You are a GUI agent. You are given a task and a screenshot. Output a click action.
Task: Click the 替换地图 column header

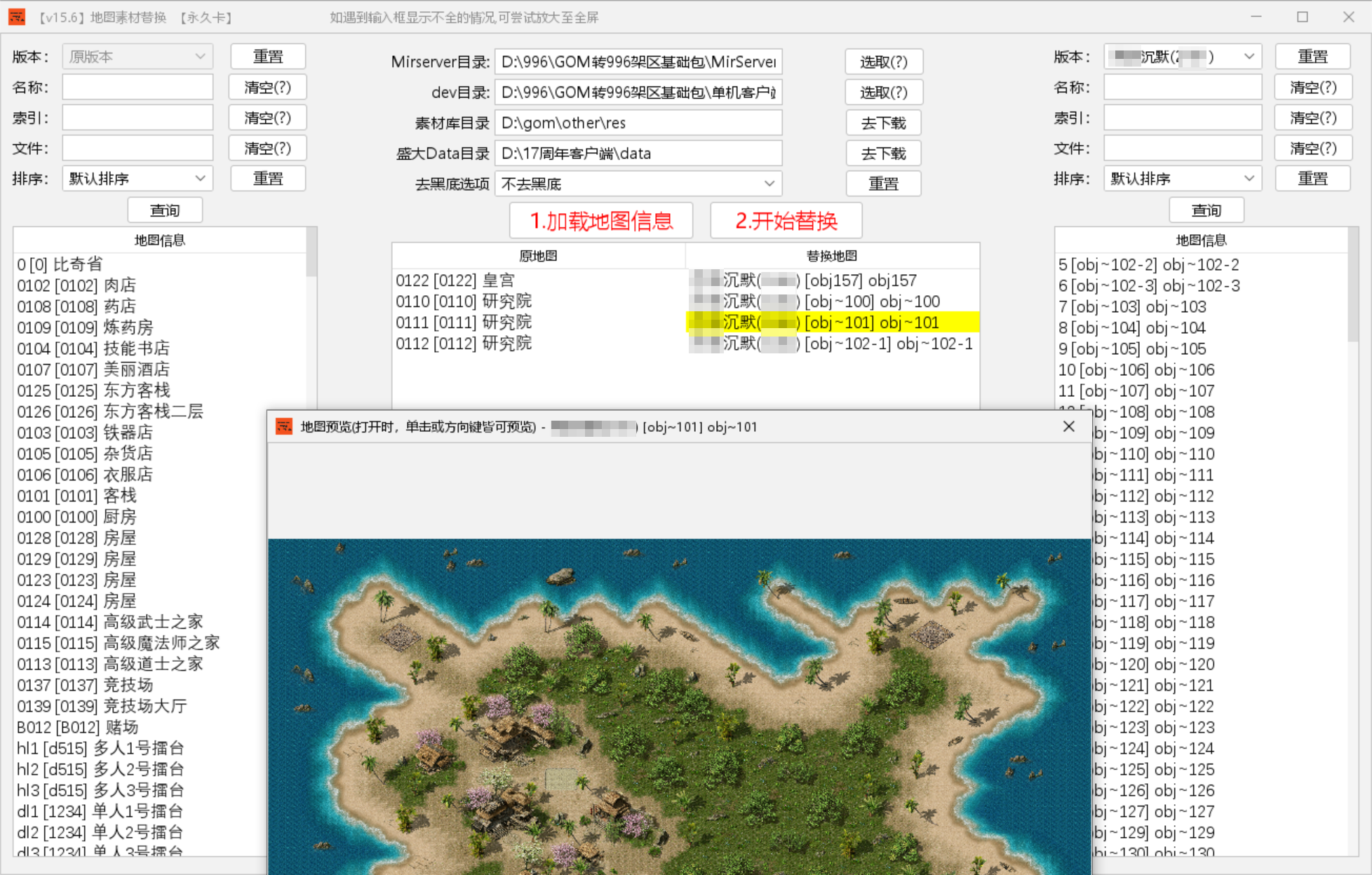pyautogui.click(x=832, y=256)
